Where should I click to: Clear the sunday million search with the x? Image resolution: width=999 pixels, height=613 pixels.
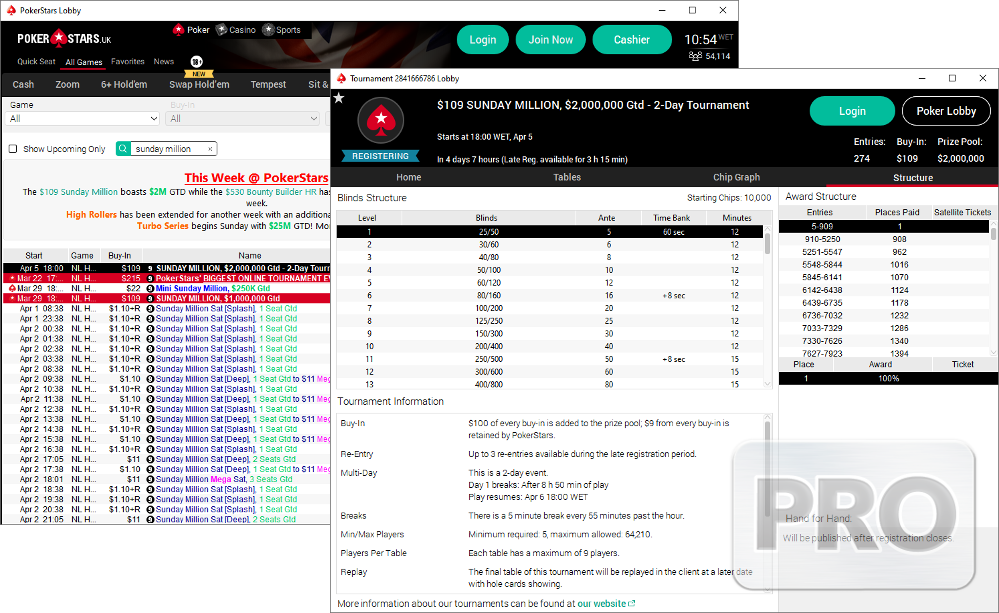pyautogui.click(x=210, y=149)
